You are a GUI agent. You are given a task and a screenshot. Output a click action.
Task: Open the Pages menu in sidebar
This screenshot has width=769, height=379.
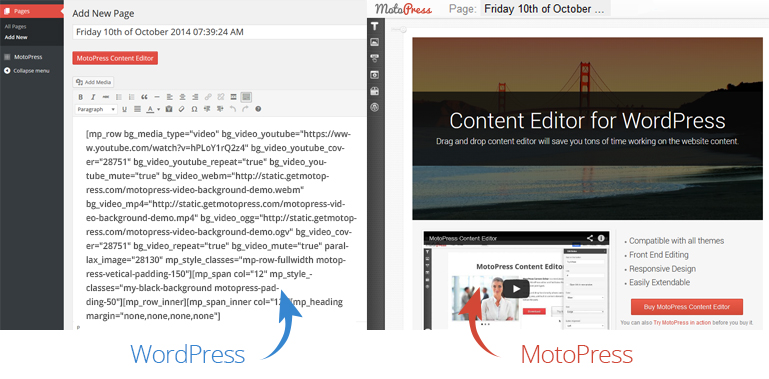click(x=32, y=11)
